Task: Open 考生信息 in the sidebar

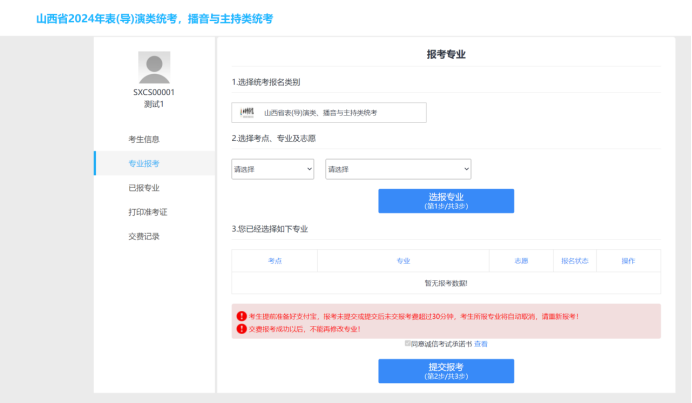Action: tap(144, 139)
